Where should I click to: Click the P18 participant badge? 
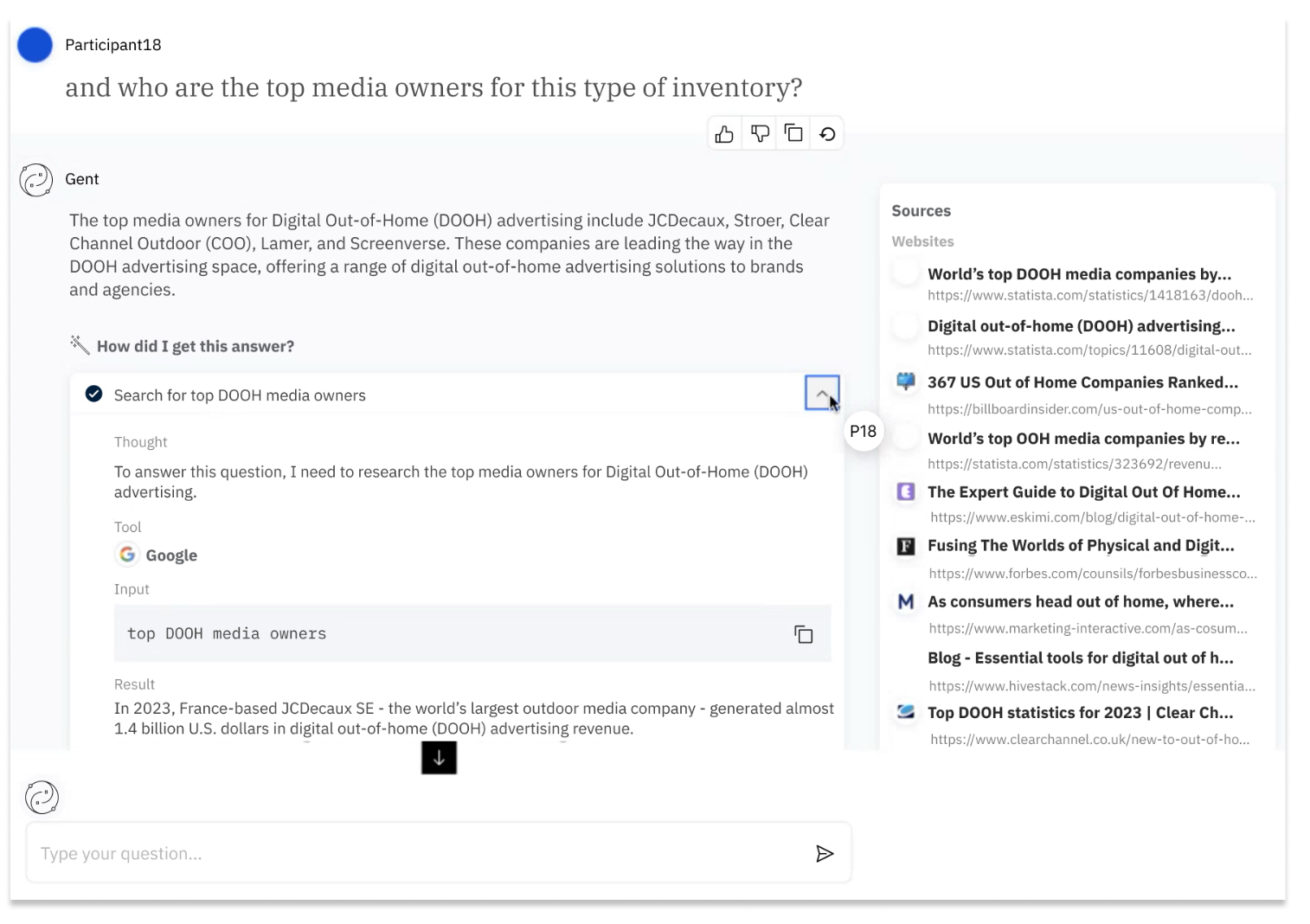pyautogui.click(x=863, y=431)
